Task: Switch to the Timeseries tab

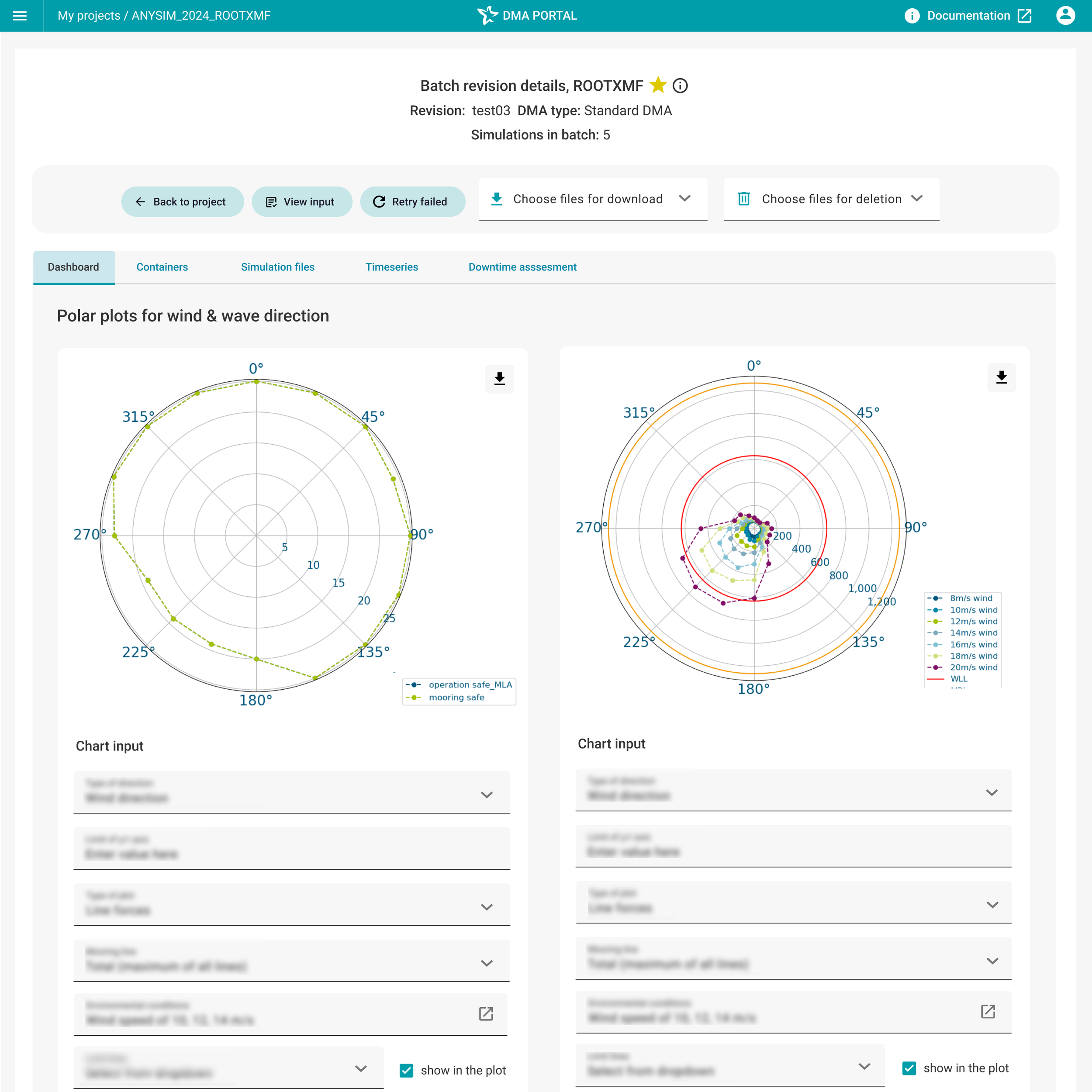Action: (392, 267)
